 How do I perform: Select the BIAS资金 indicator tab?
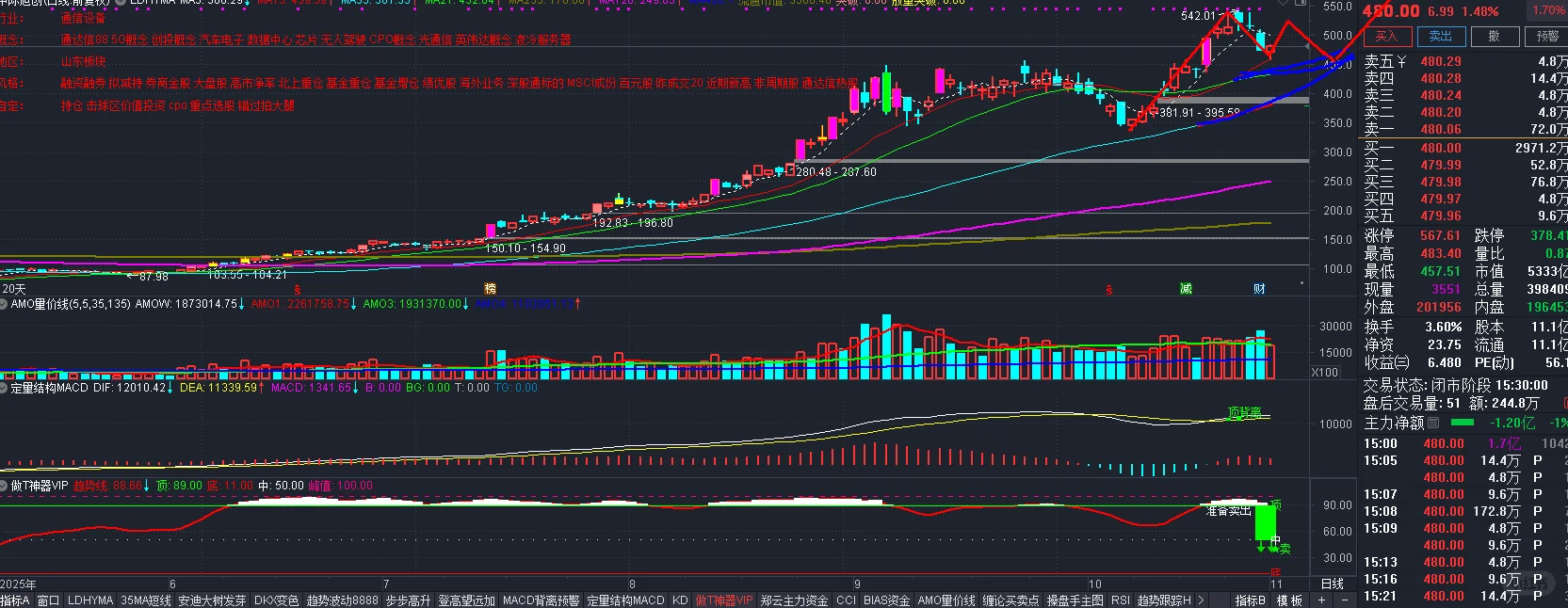click(886, 600)
